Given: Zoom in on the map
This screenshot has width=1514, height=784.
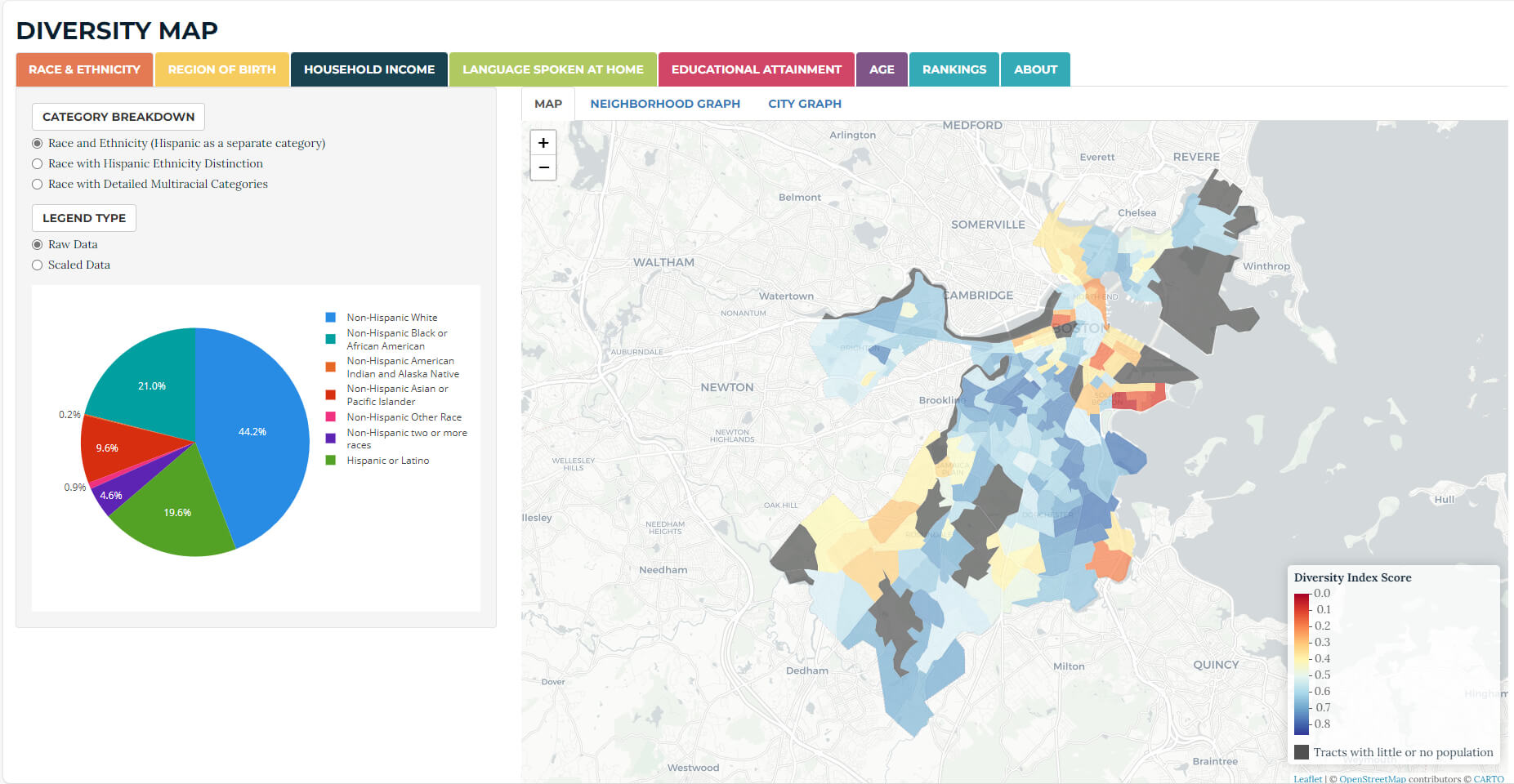Looking at the screenshot, I should click(543, 143).
